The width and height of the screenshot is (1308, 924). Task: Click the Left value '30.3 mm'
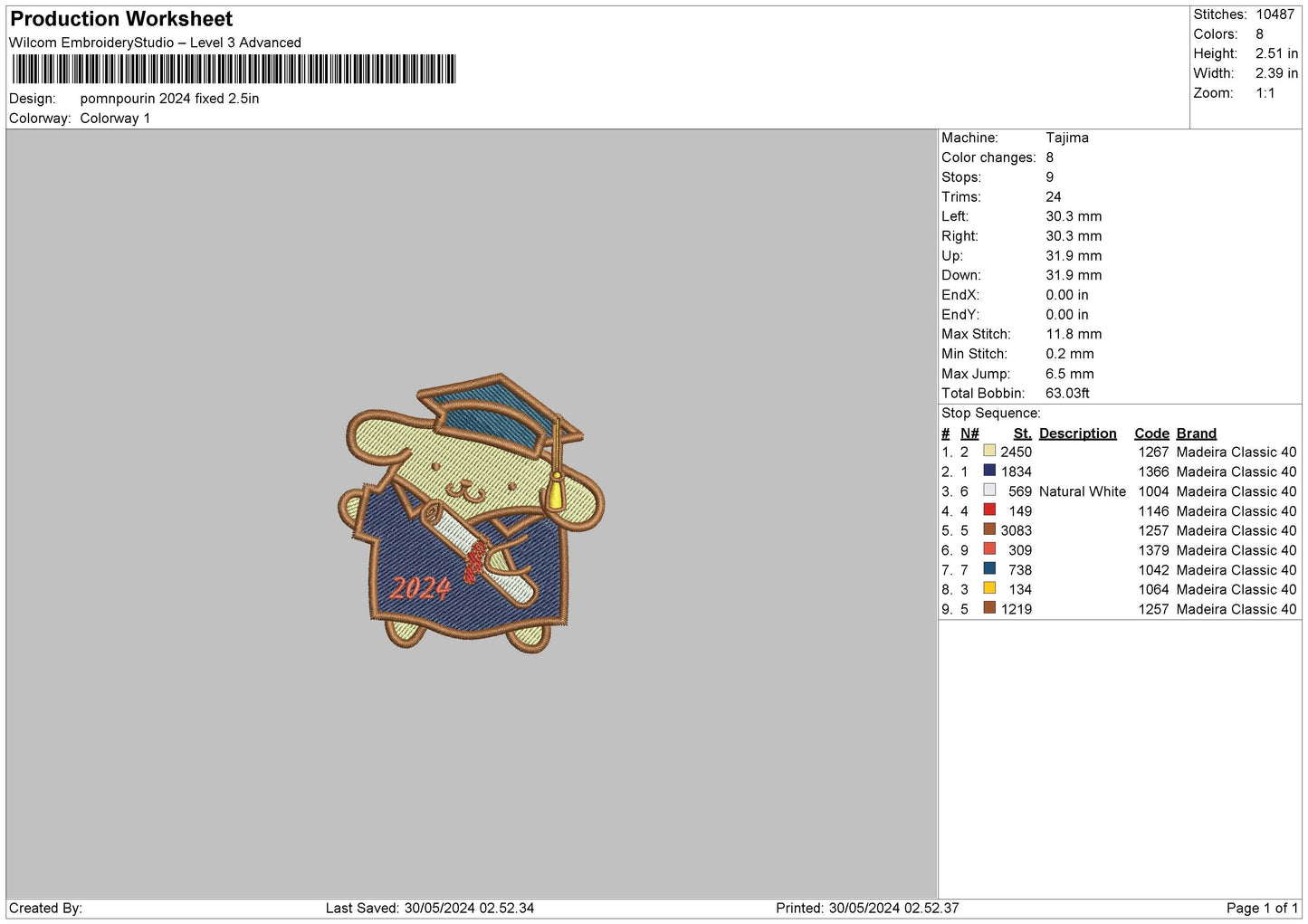tap(1074, 216)
